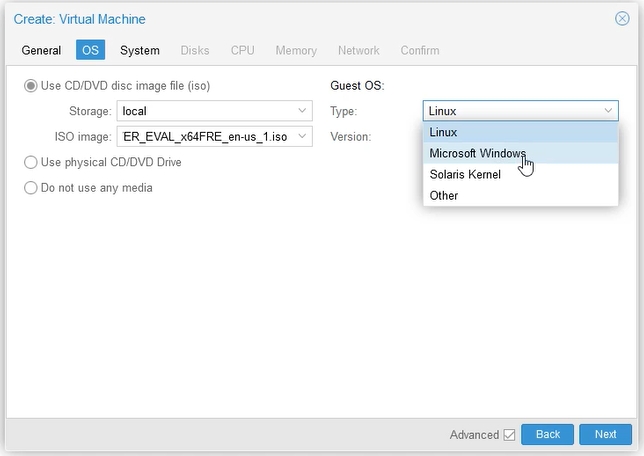Close the Create Virtual Machine dialog
This screenshot has height=456, width=644.
[x=622, y=19]
